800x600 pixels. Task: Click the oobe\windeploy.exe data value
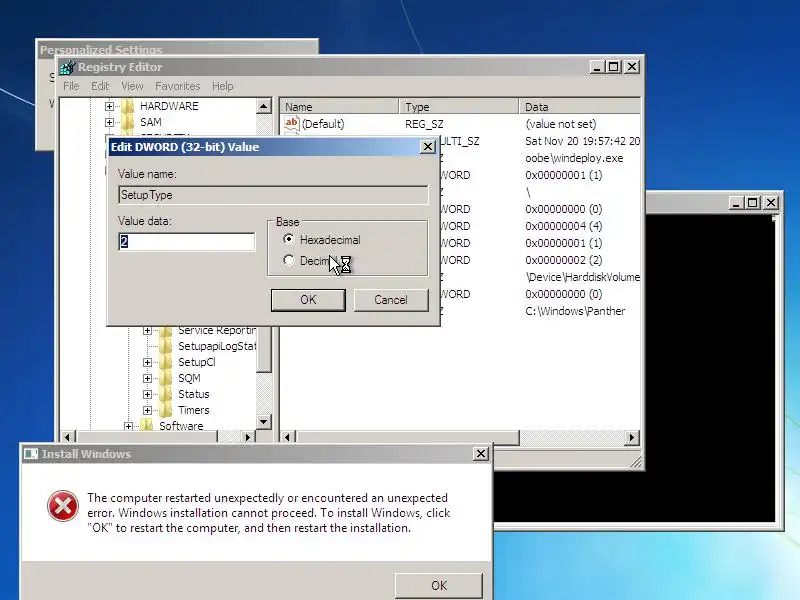[x=574, y=158]
